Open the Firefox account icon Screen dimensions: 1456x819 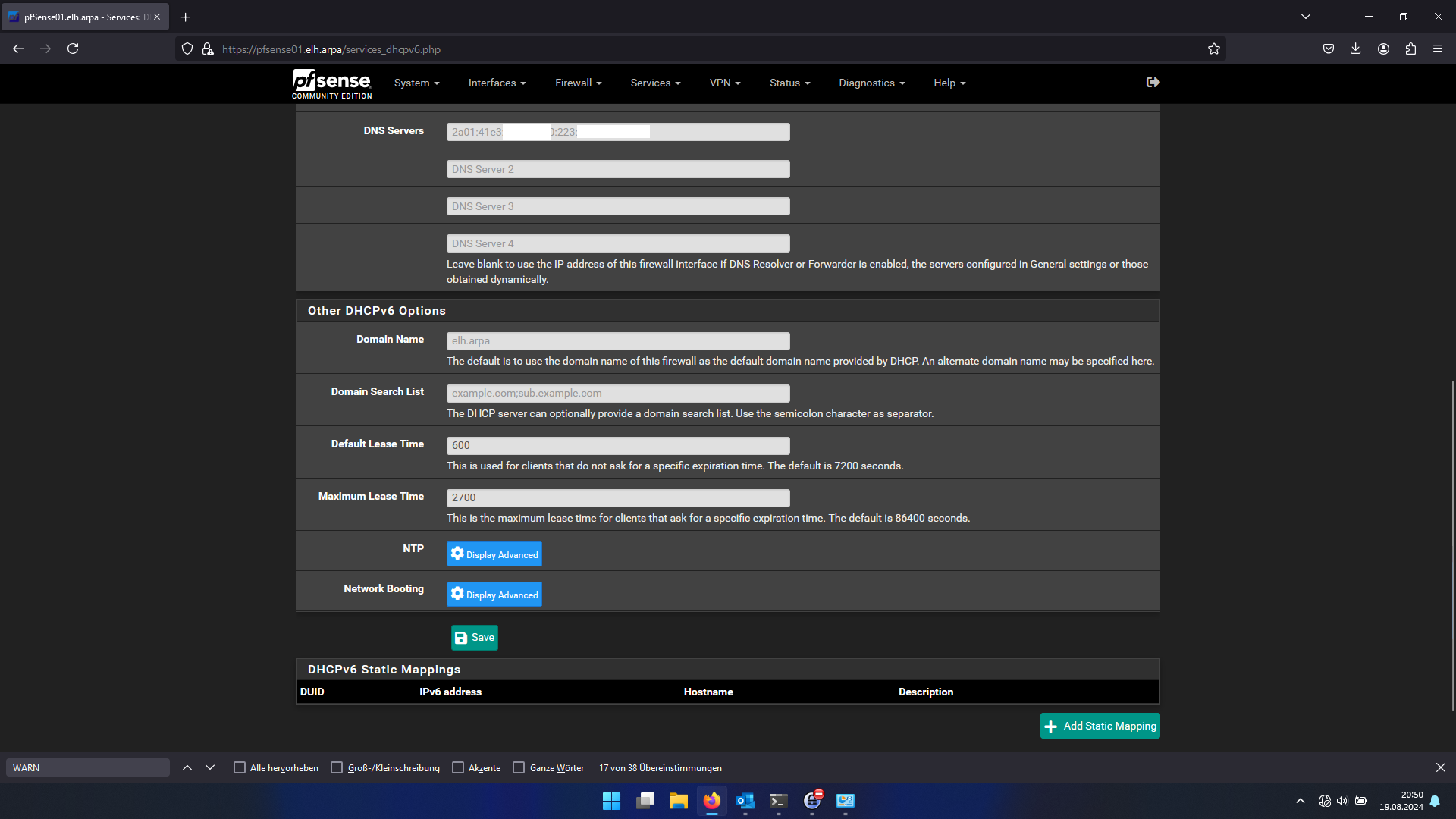(x=1383, y=49)
